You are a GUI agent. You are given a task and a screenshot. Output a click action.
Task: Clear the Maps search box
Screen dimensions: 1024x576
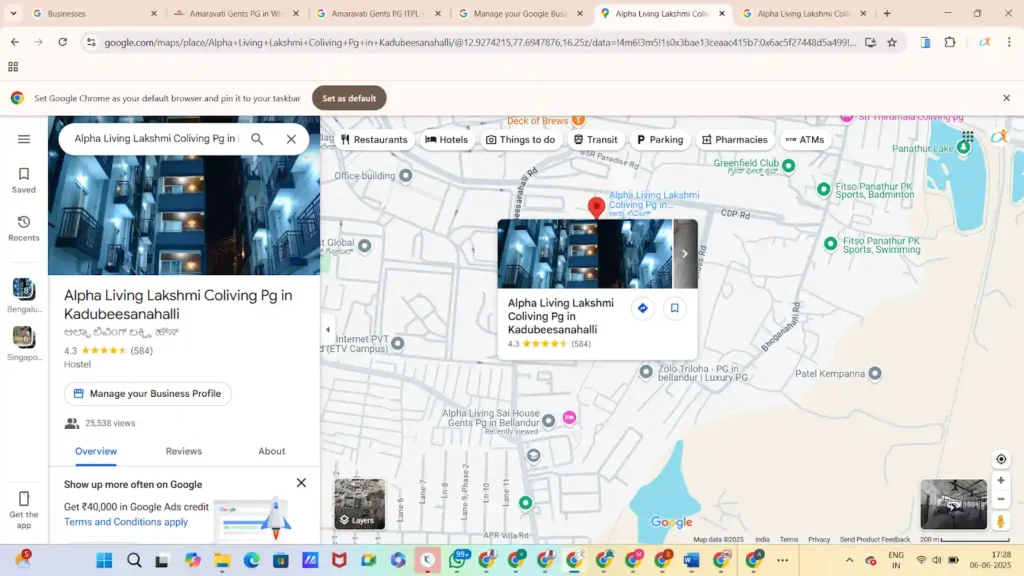coord(291,139)
